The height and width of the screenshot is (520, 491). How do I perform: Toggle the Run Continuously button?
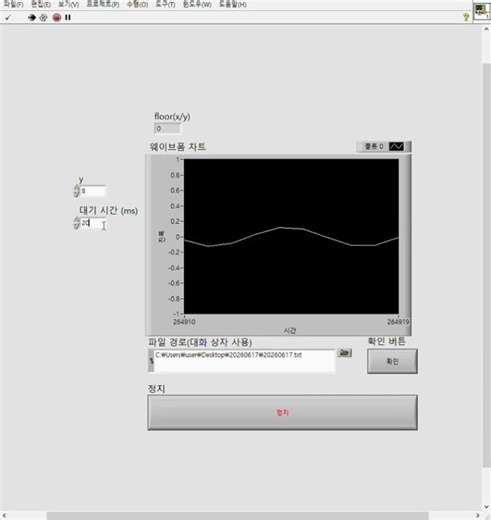(x=43, y=17)
